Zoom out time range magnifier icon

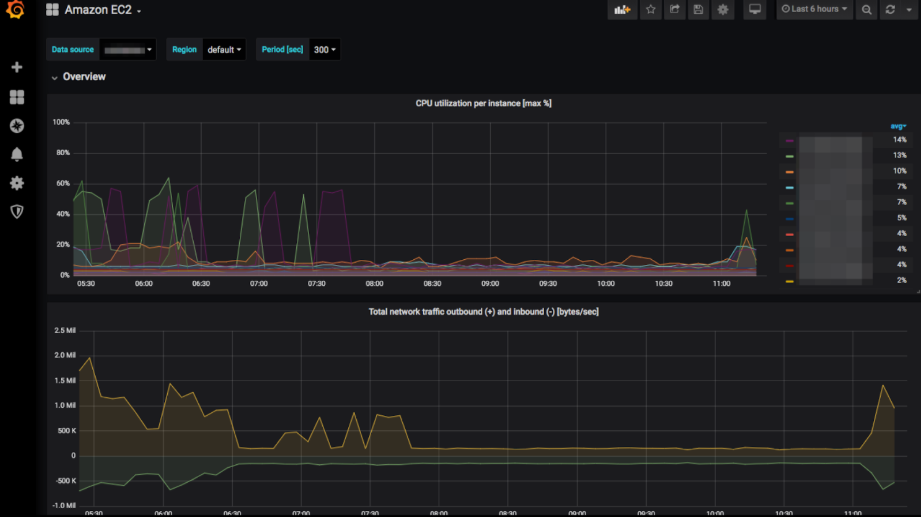click(866, 9)
